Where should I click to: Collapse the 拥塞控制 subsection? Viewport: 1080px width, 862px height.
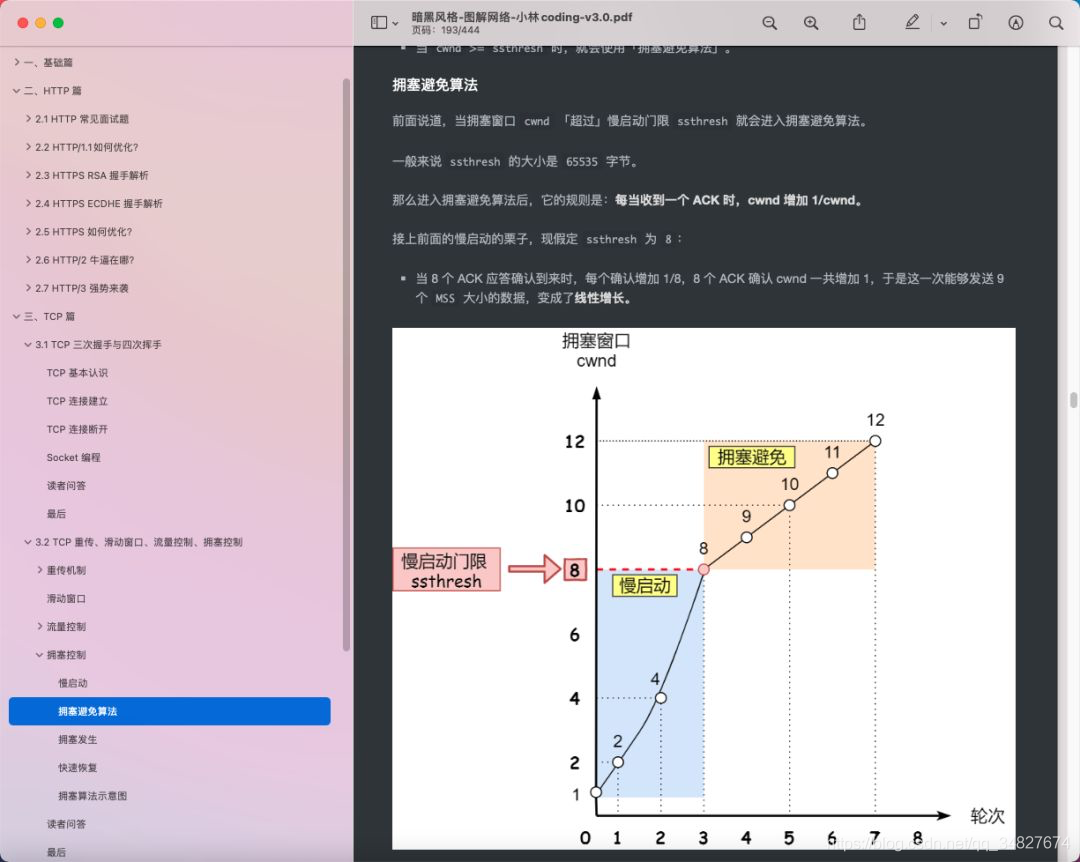(39, 655)
